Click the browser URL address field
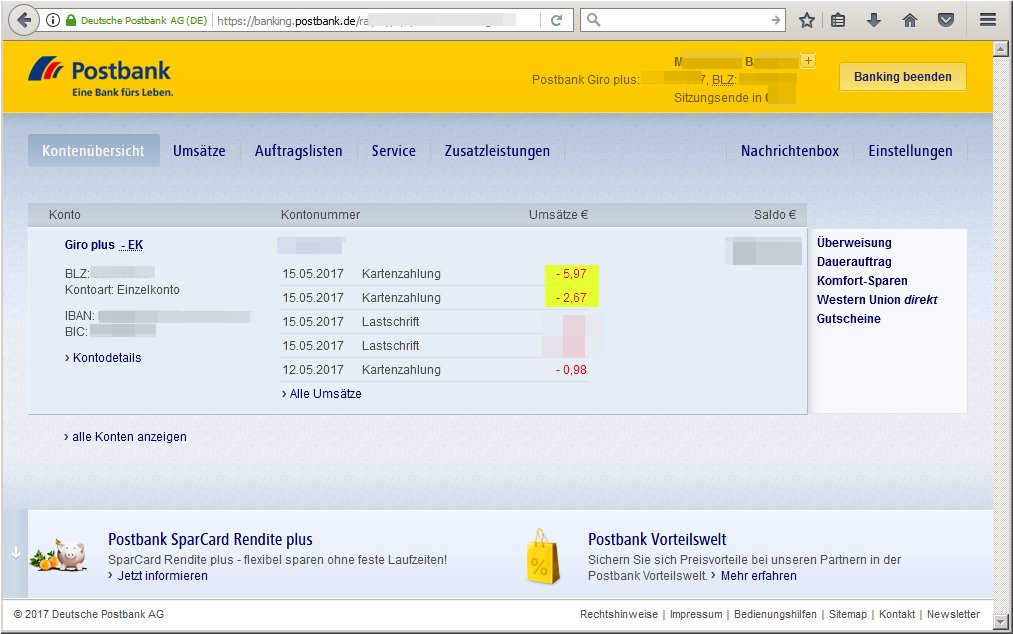 click(x=377, y=20)
